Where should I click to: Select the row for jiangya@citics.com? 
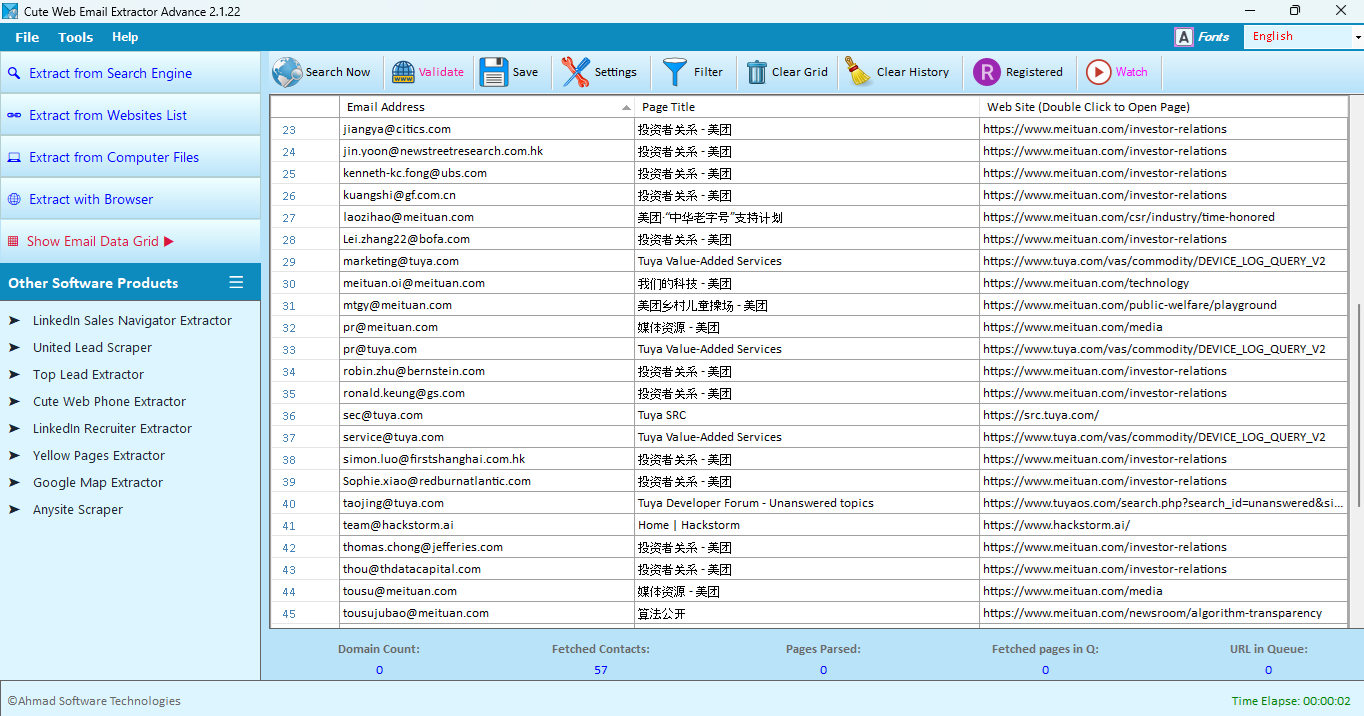(809, 129)
